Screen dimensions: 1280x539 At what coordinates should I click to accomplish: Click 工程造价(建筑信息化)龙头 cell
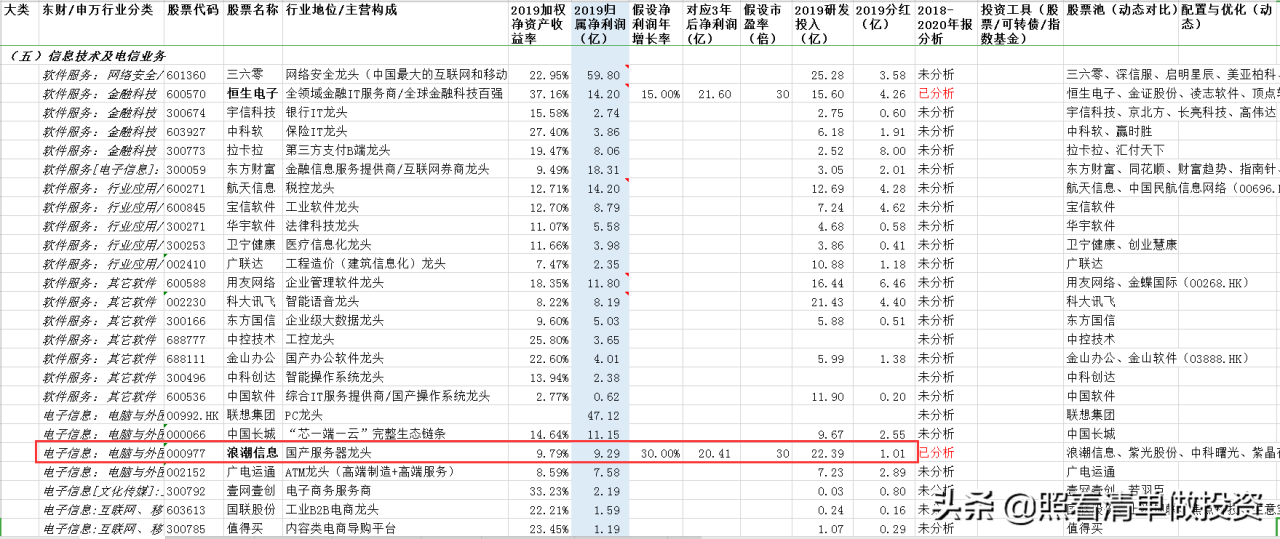(x=366, y=263)
